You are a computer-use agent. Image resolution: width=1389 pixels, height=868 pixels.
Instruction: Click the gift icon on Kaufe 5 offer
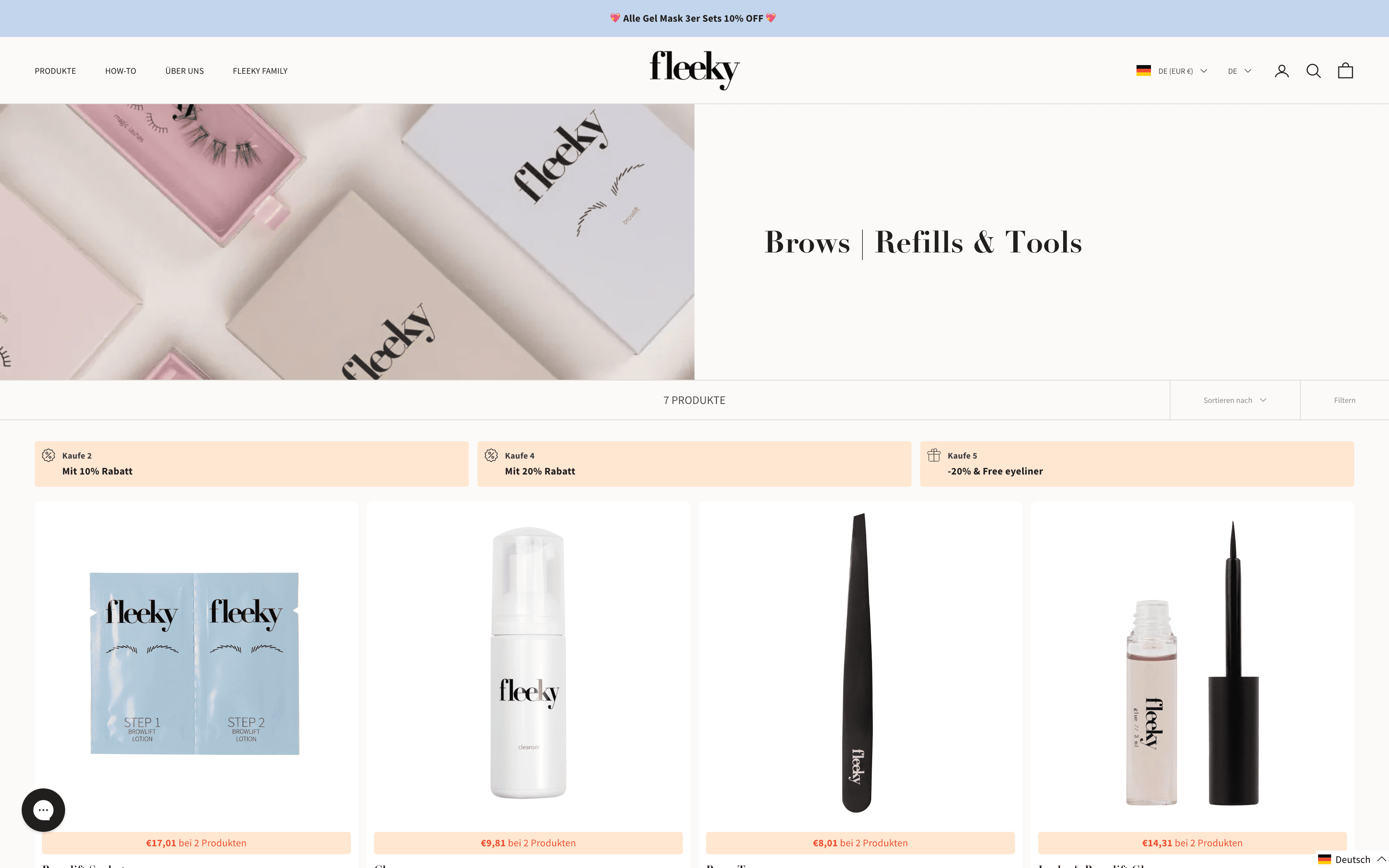tap(934, 455)
